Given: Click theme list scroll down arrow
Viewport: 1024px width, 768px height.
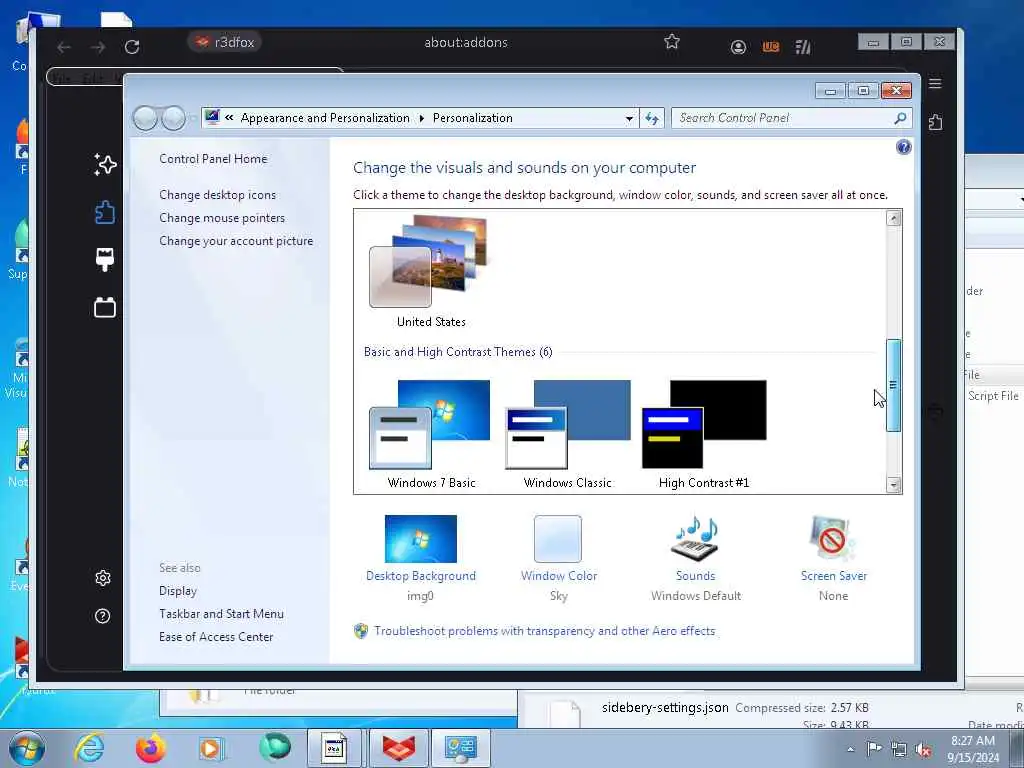Looking at the screenshot, I should [893, 485].
